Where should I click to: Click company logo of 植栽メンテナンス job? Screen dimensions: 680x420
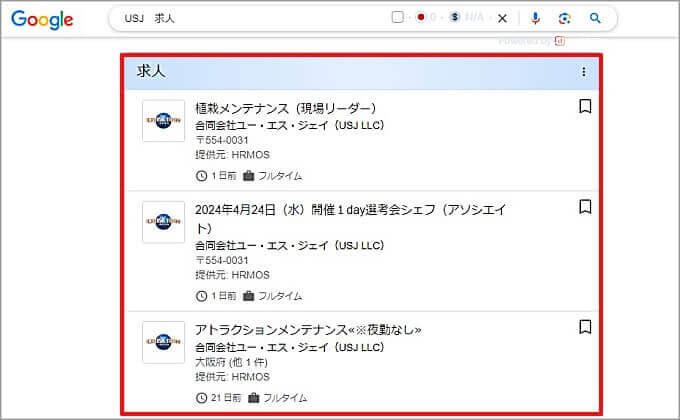tap(163, 121)
